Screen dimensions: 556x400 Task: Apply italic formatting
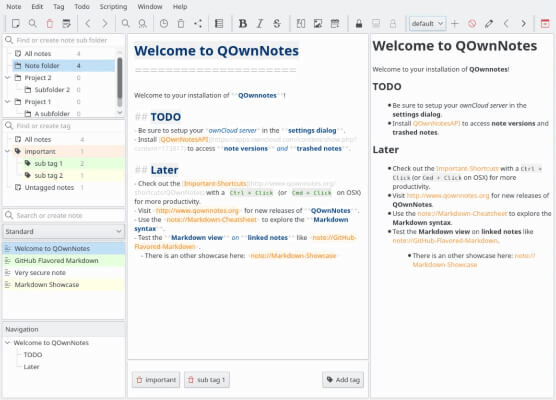pos(260,24)
